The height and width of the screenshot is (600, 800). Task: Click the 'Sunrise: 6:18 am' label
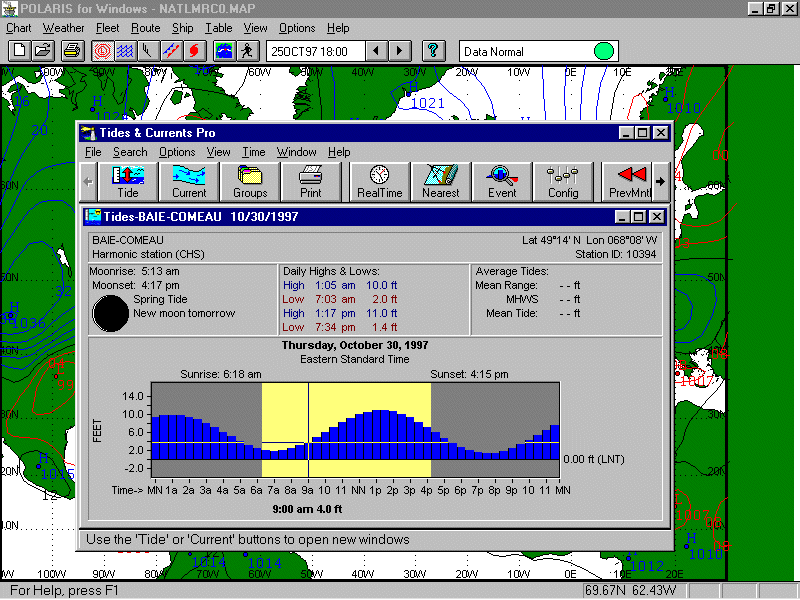(x=221, y=374)
